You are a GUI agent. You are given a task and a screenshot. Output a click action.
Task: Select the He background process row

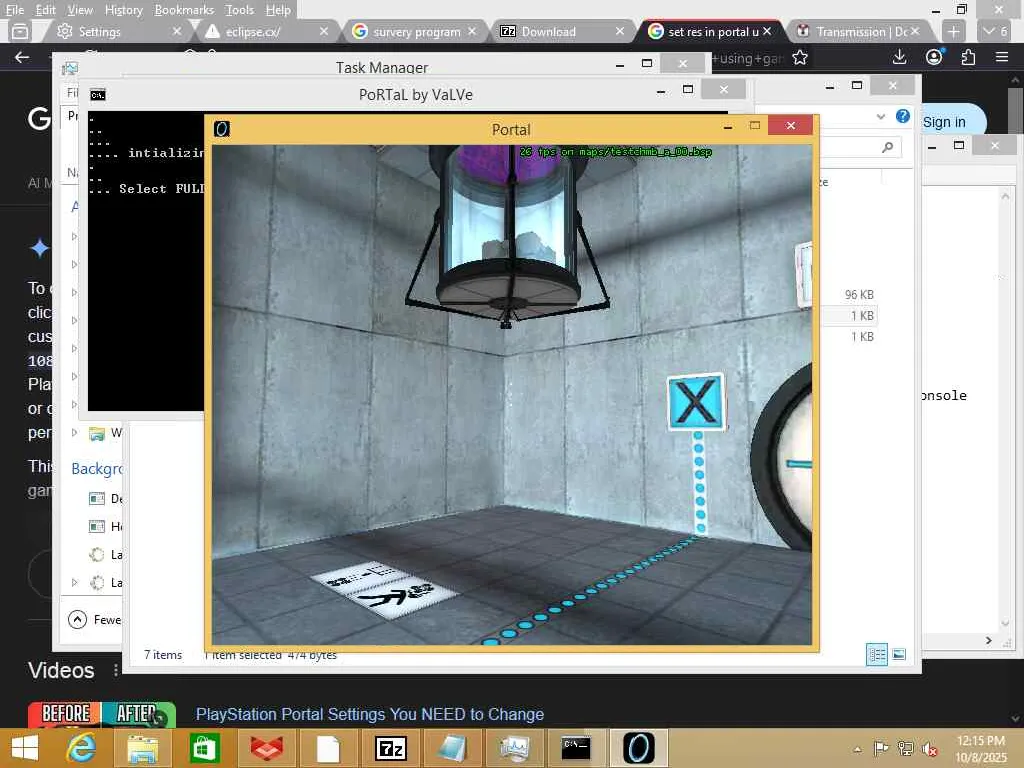tap(104, 526)
